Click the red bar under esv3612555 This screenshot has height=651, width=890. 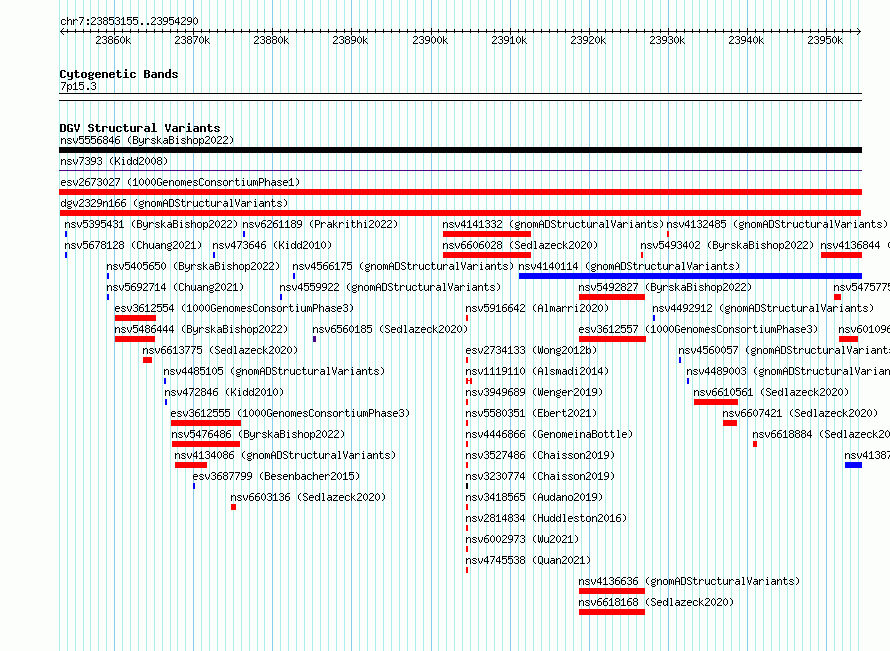(x=206, y=423)
